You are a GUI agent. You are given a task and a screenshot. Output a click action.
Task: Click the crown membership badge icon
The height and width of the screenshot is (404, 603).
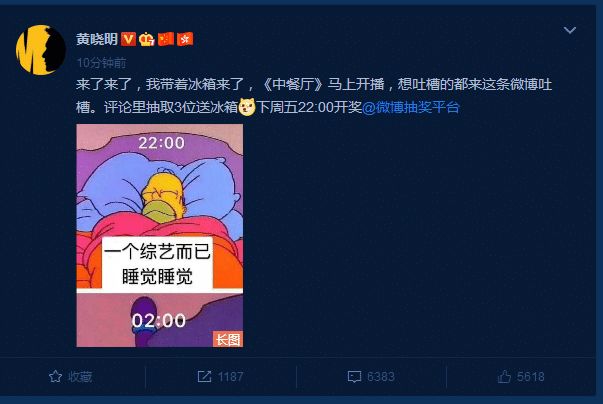pos(147,39)
